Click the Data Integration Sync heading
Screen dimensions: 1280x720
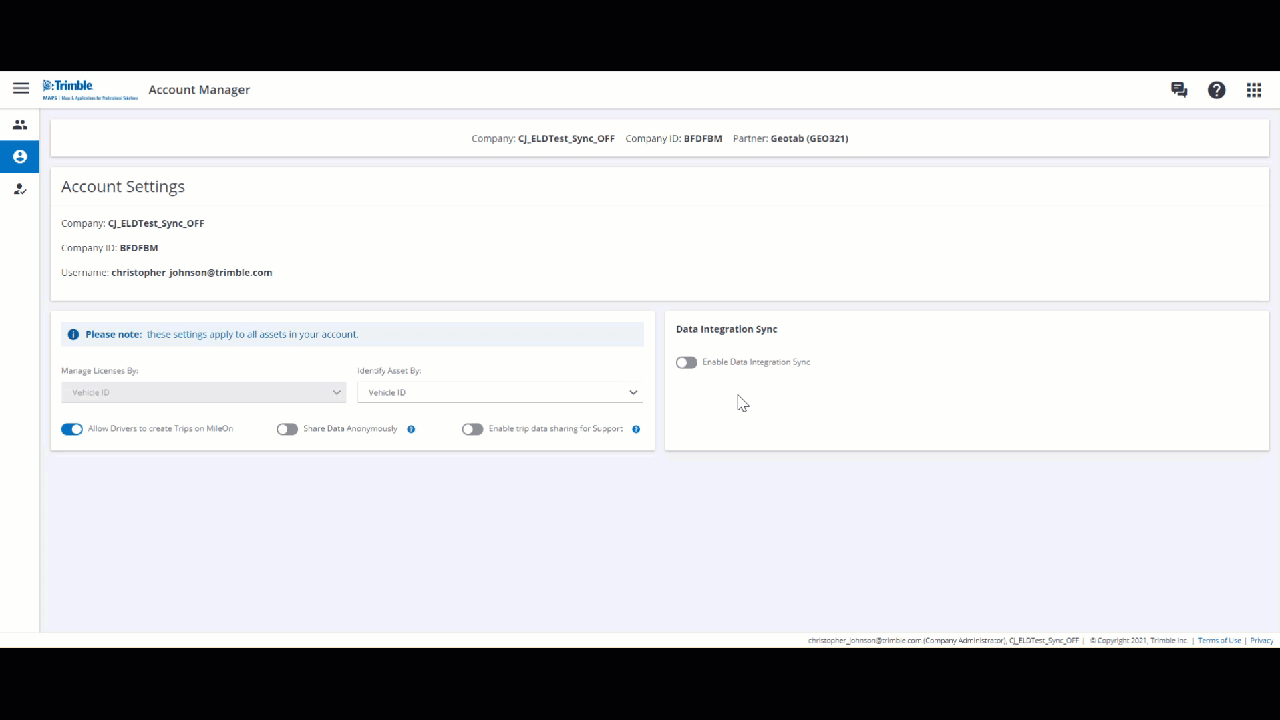[x=727, y=329]
